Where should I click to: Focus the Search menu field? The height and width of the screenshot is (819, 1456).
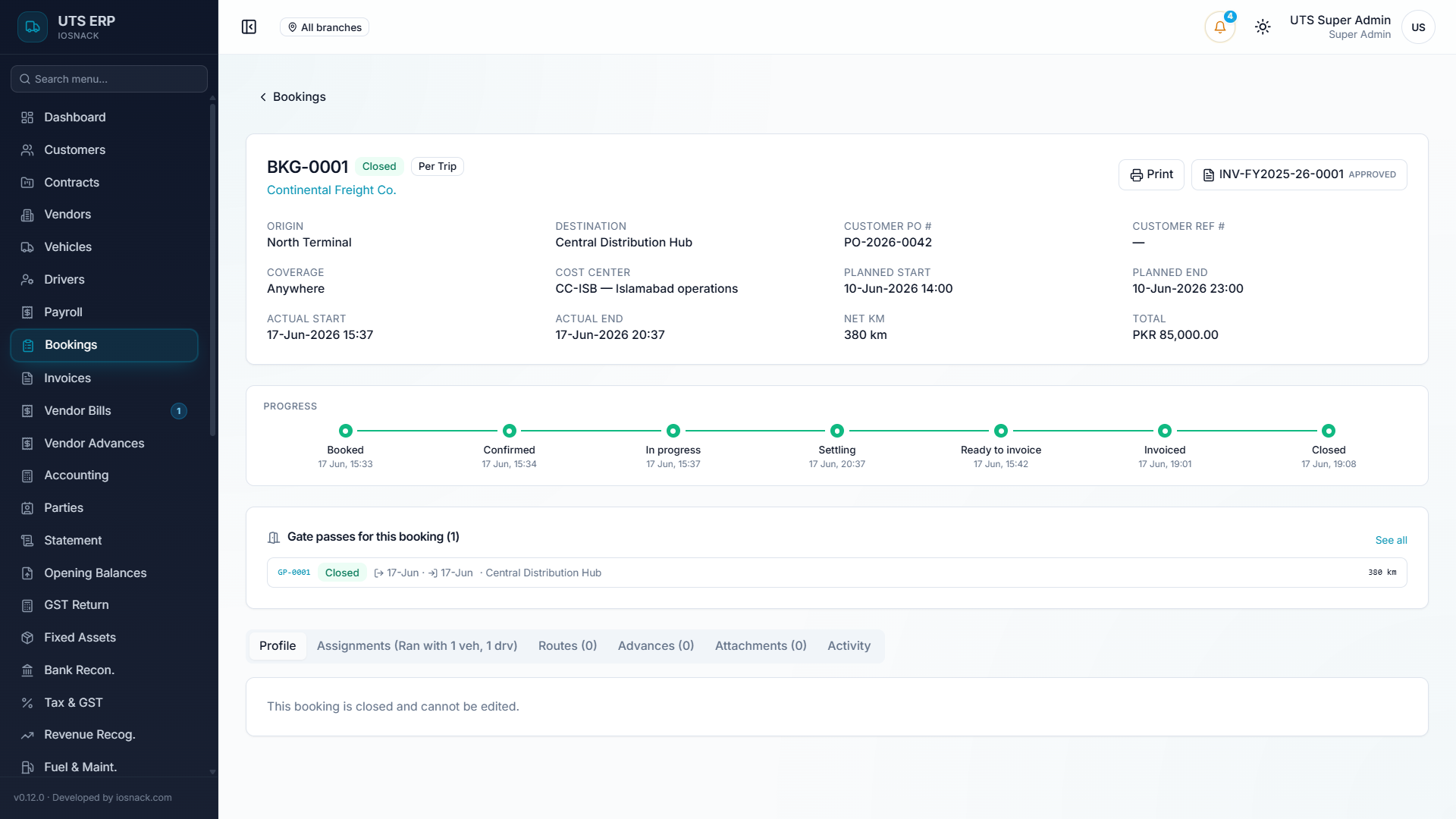pos(109,79)
